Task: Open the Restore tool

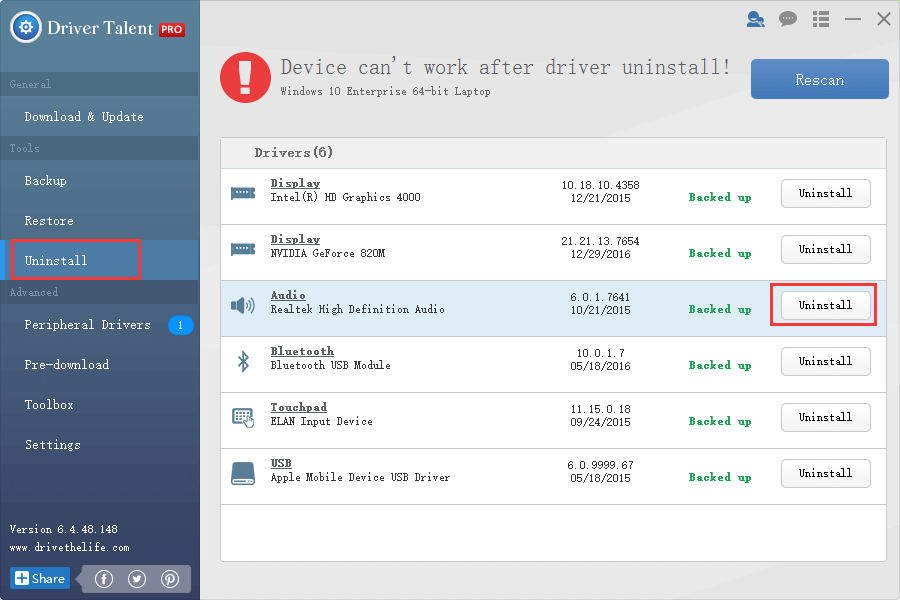Action: point(100,220)
